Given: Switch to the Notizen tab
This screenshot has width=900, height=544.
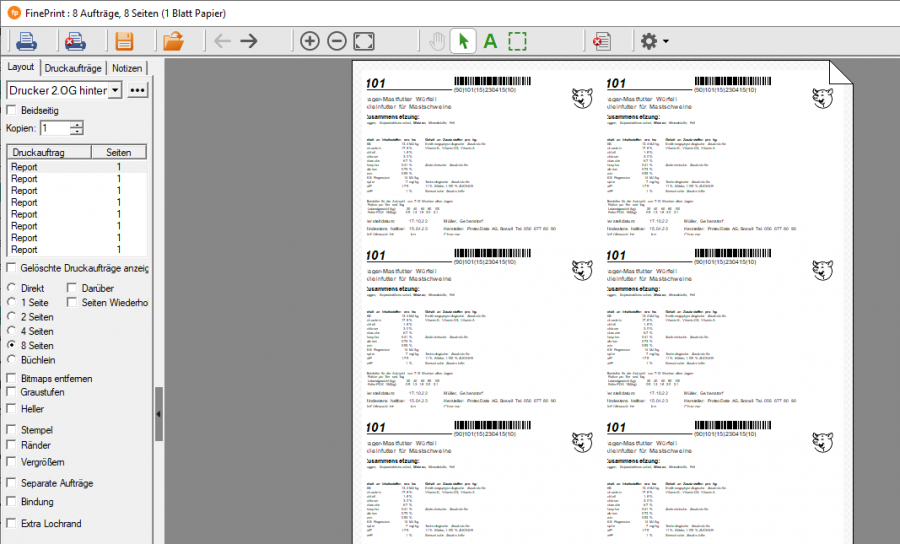Looking at the screenshot, I should click(x=127, y=68).
